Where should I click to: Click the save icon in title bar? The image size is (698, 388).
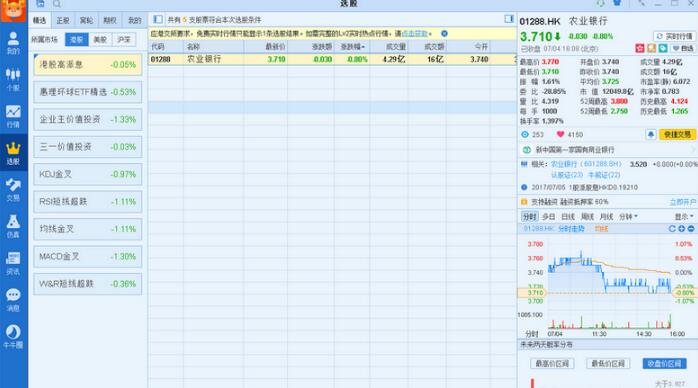[x=40, y=4]
